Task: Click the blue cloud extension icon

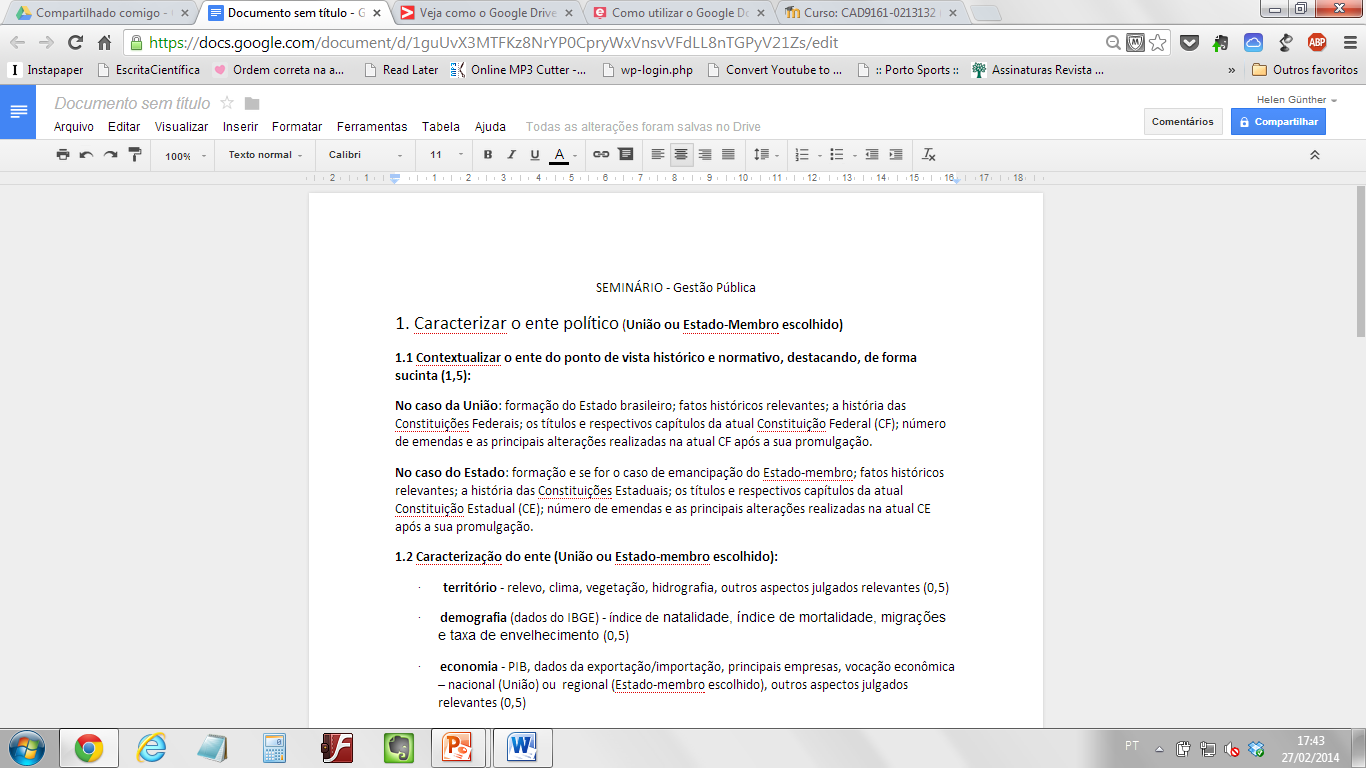Action: coord(1254,42)
